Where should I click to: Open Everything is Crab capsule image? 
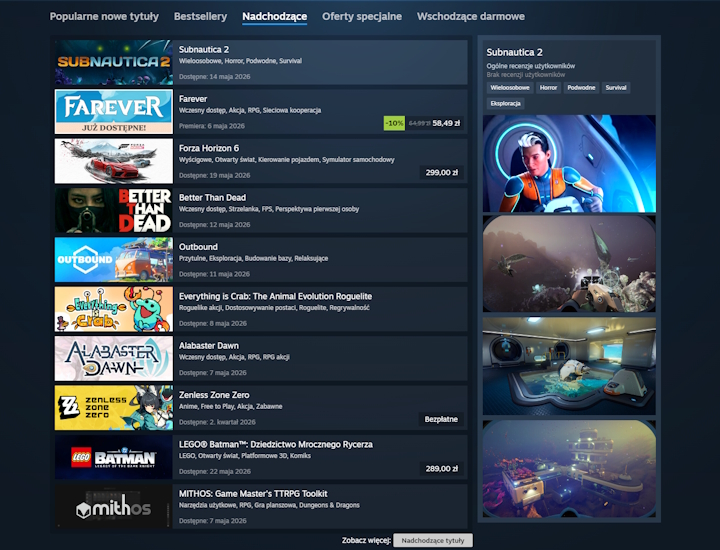click(114, 309)
